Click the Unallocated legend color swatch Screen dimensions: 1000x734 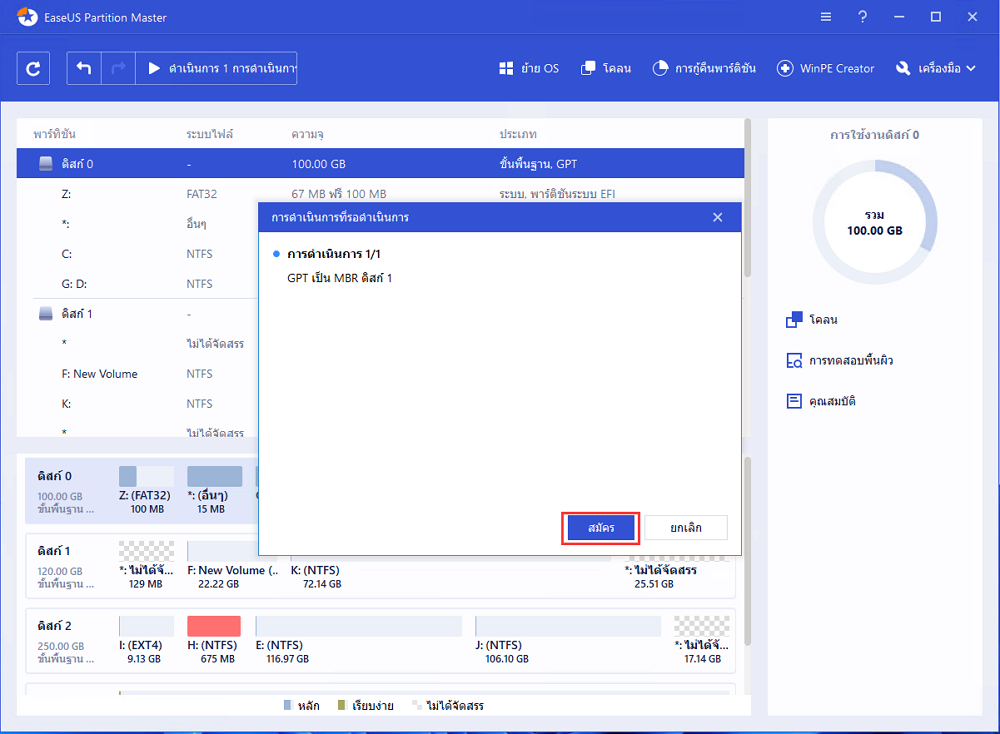pos(416,705)
